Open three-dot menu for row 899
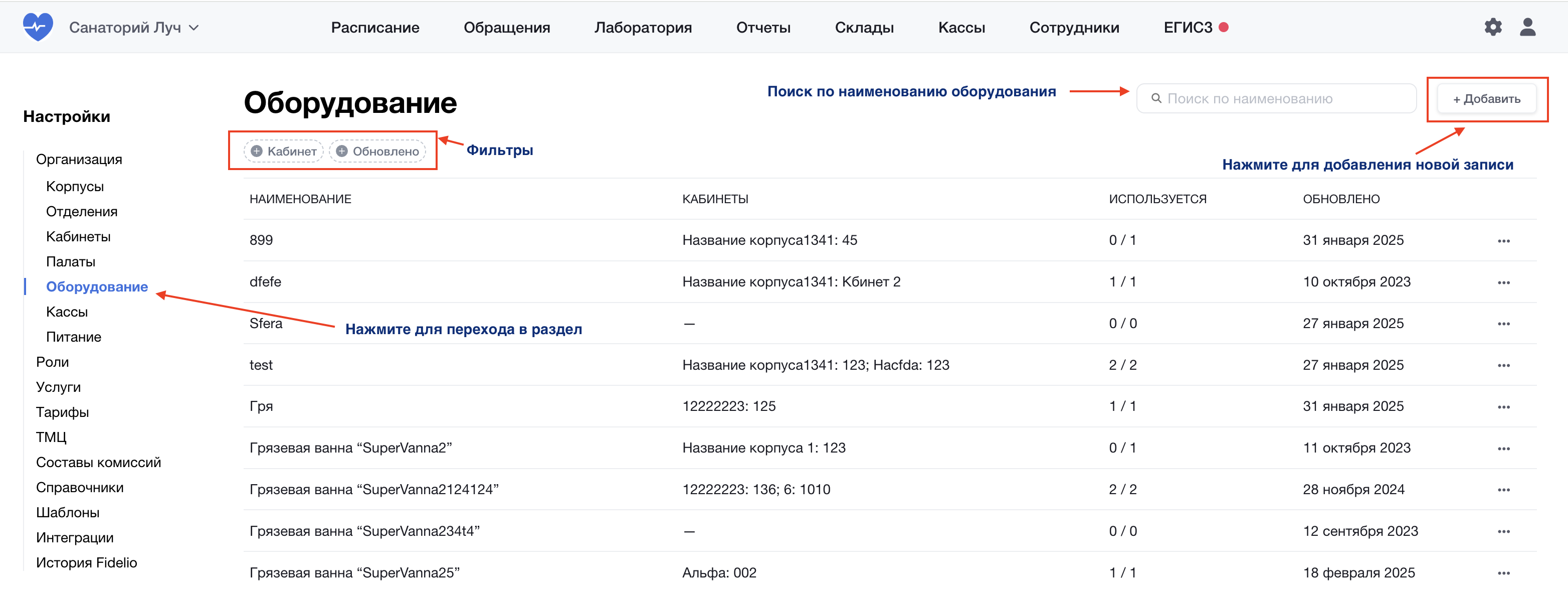The image size is (1568, 589). pos(1503,241)
